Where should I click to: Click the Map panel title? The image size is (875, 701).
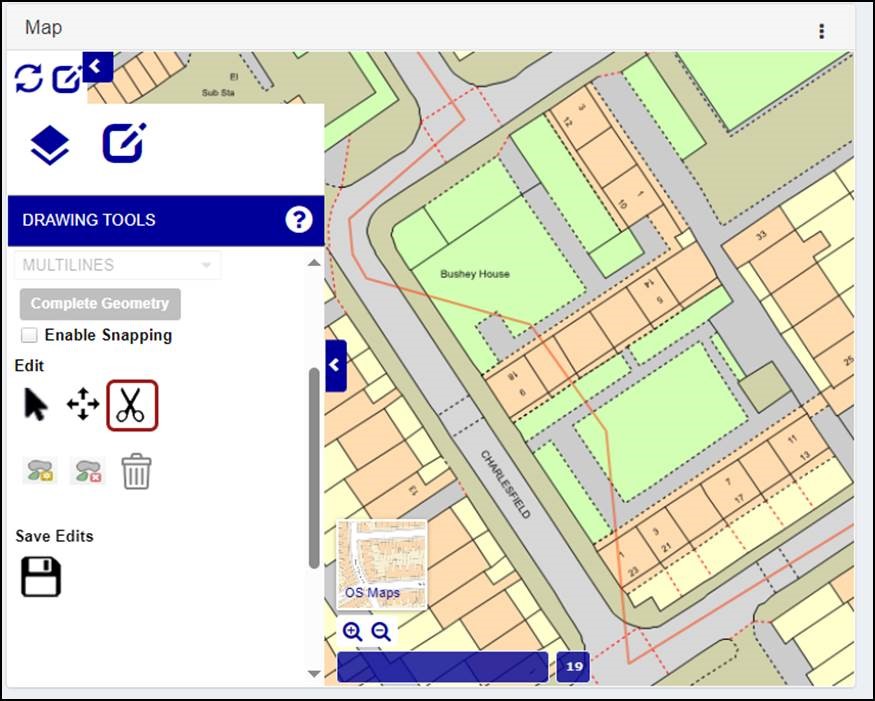click(44, 27)
